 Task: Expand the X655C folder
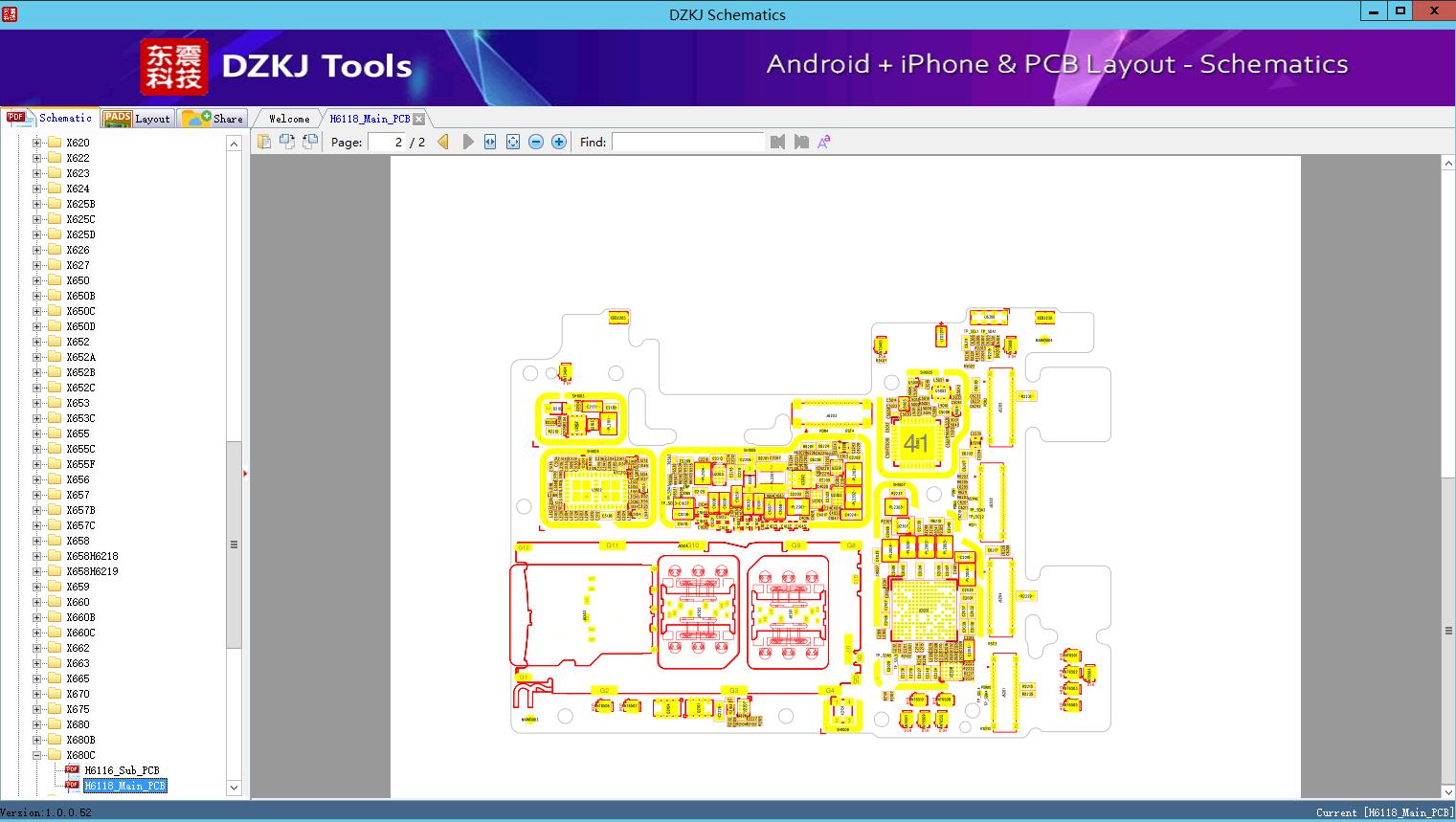[x=36, y=449]
